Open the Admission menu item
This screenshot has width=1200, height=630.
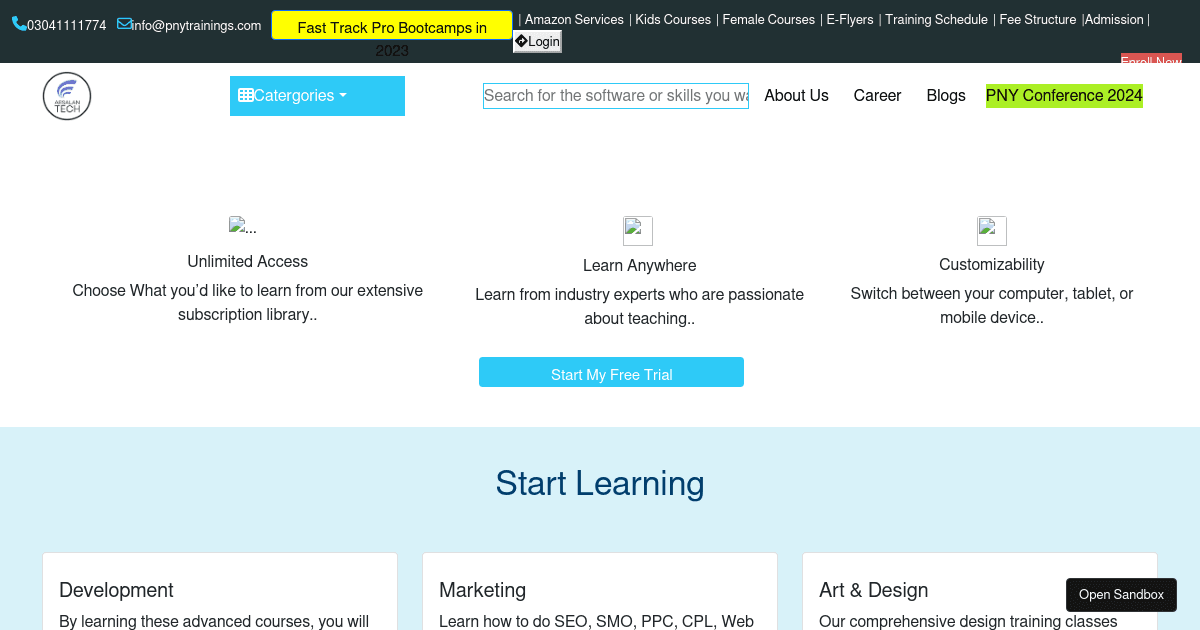(1113, 19)
